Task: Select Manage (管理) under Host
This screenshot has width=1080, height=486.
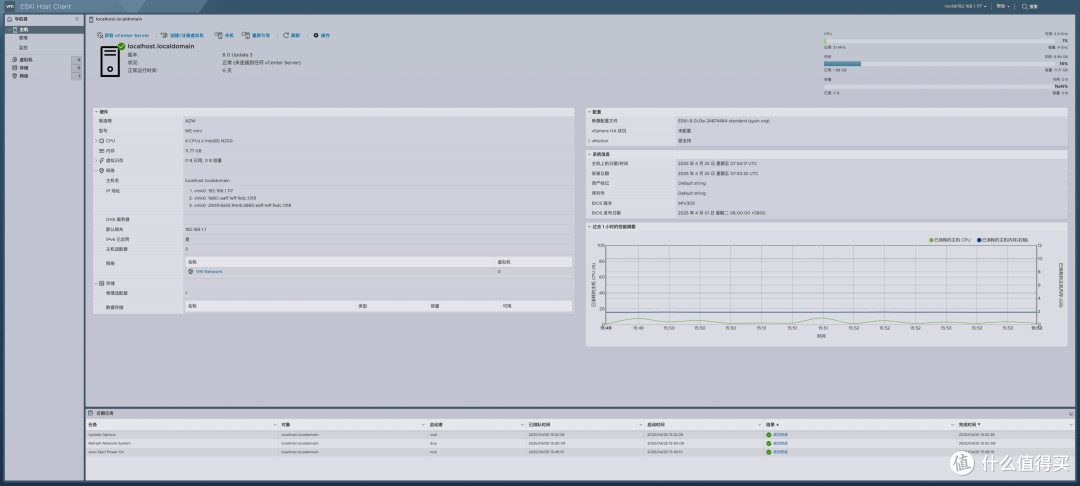Action: (23, 38)
